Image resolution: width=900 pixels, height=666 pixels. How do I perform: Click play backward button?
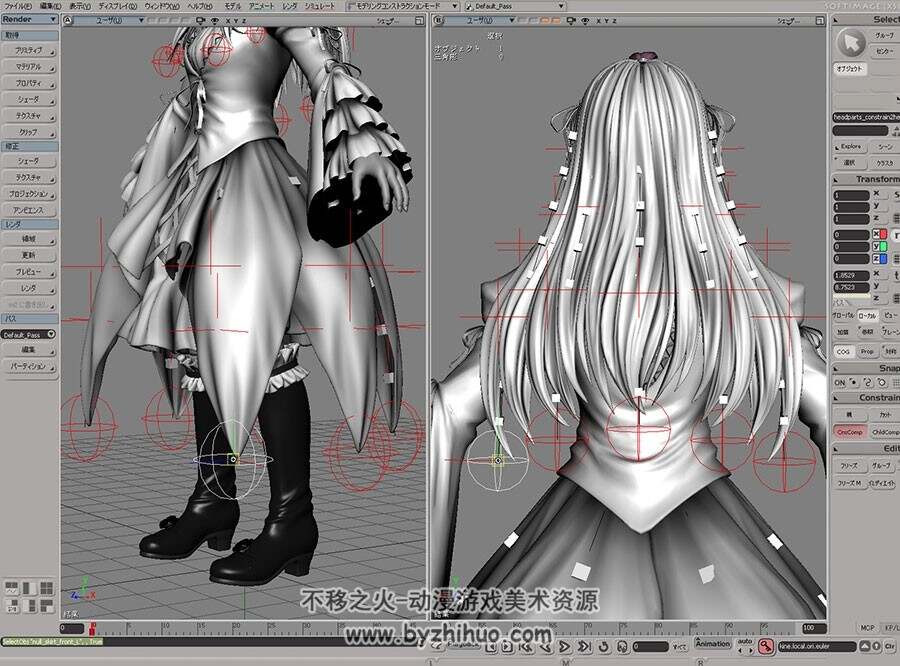pyautogui.click(x=545, y=647)
